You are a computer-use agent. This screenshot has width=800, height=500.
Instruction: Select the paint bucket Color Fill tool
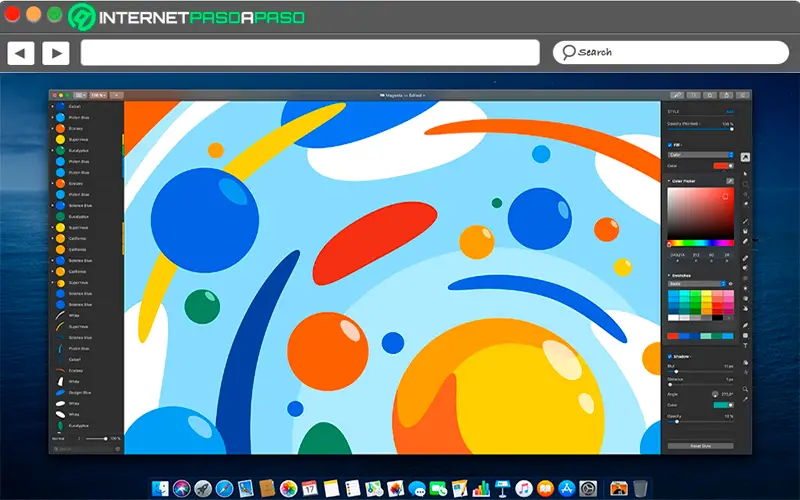click(x=745, y=232)
